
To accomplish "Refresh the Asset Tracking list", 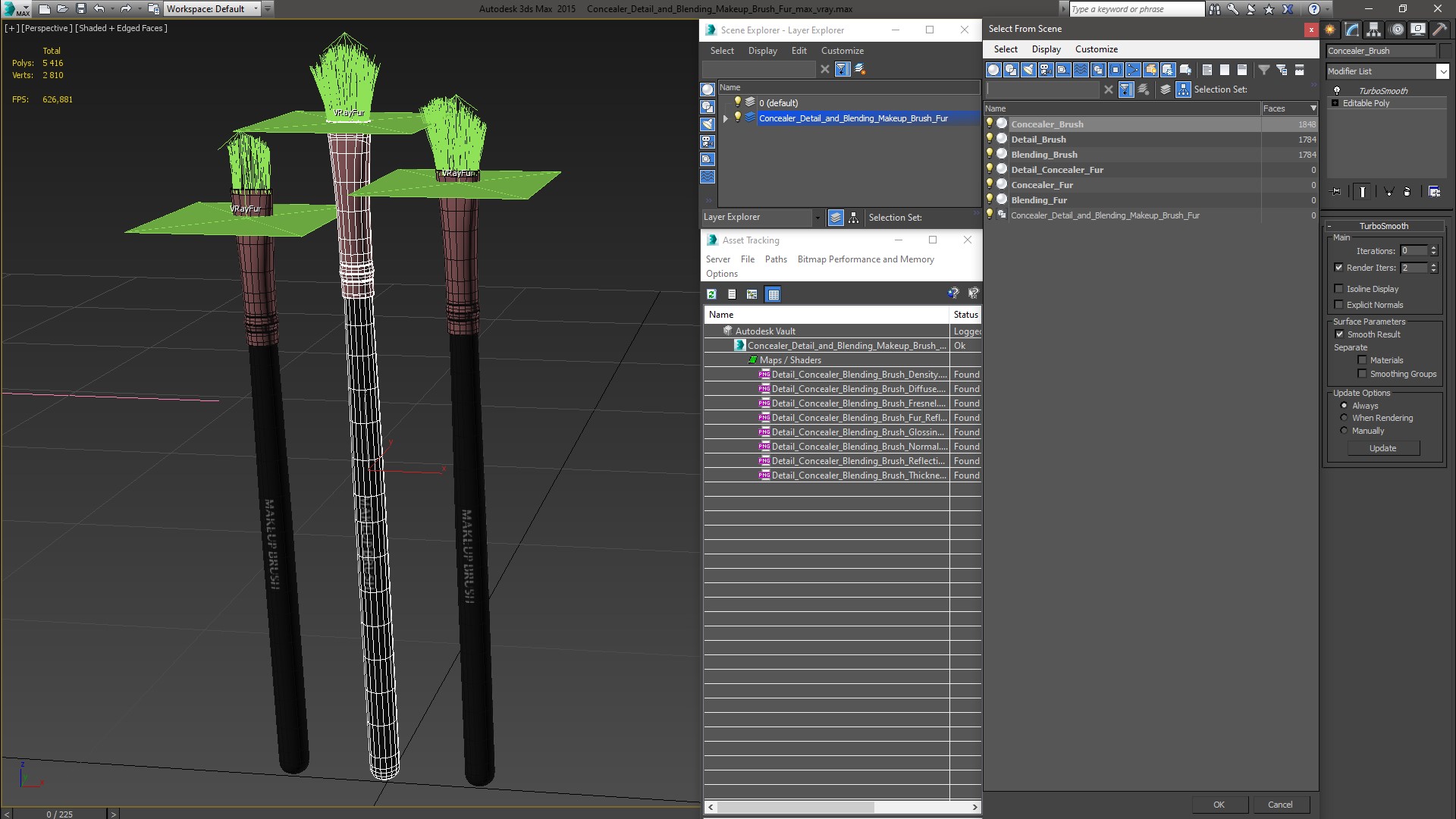I will [x=711, y=294].
